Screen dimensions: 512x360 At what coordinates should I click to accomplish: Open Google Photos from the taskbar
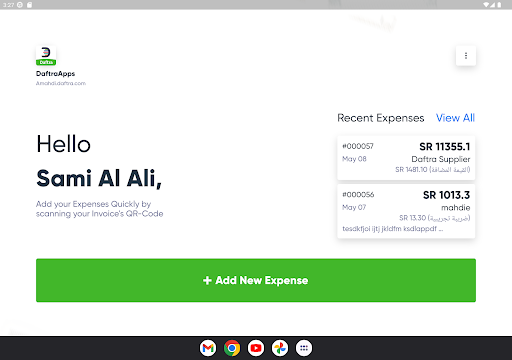coord(280,348)
